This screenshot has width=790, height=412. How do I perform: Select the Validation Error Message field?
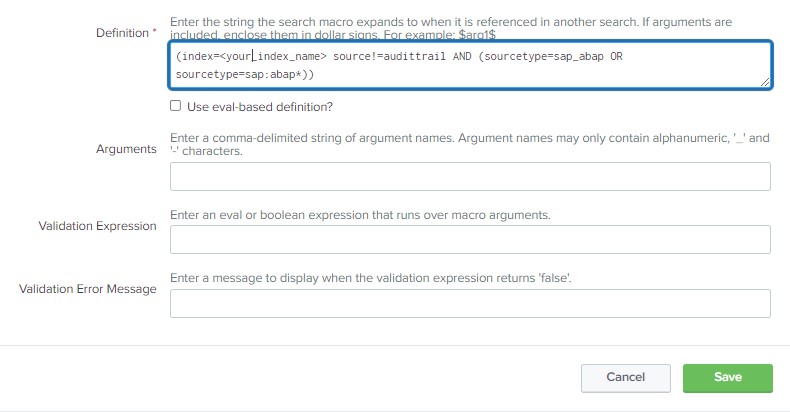click(x=470, y=303)
